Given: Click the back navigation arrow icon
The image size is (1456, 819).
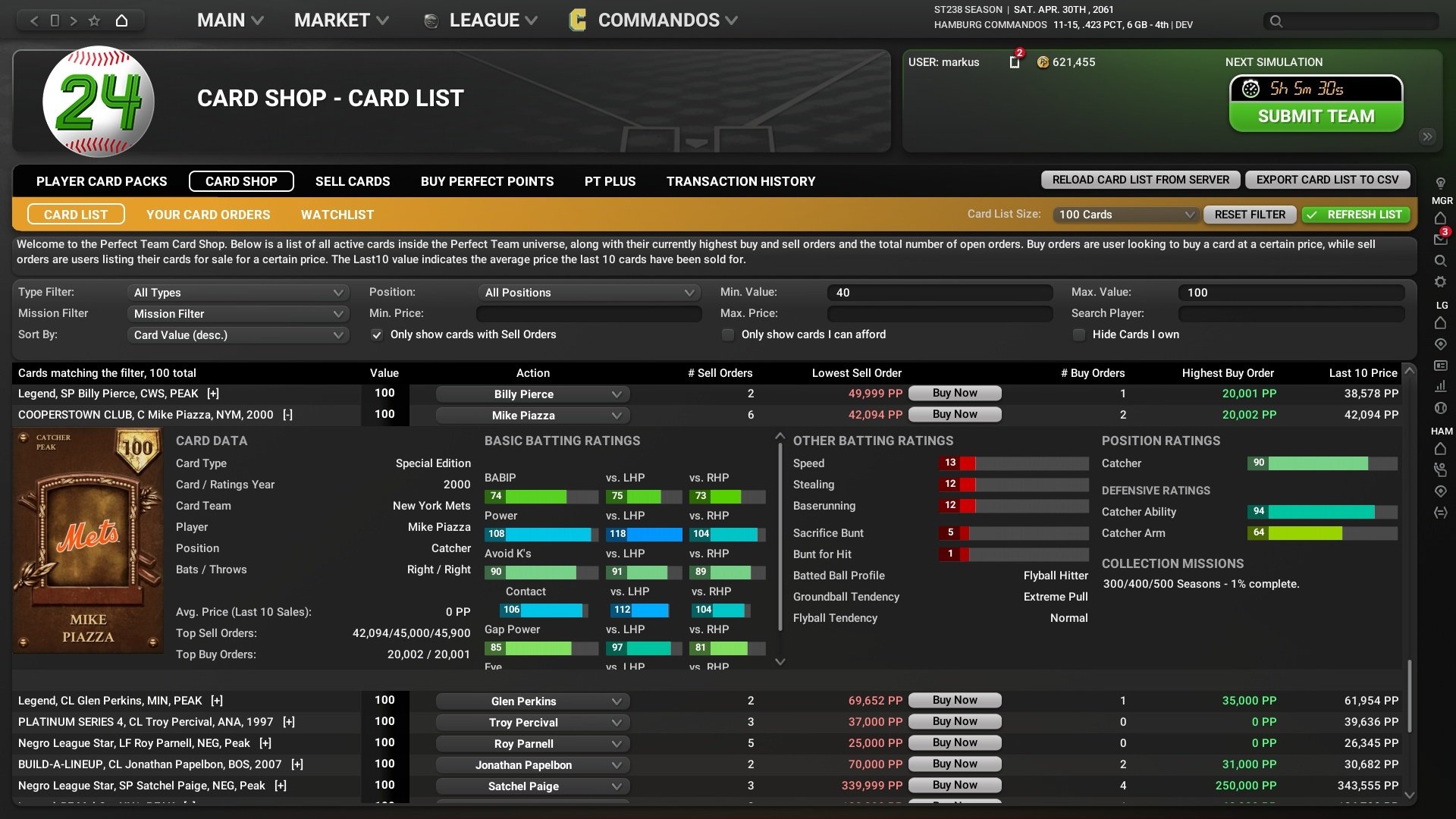Looking at the screenshot, I should click(33, 18).
